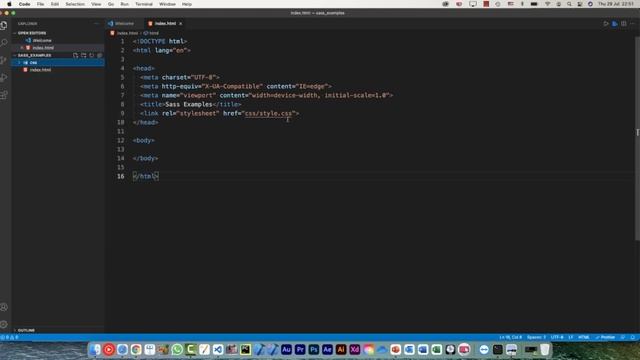Screen dimensions: 640x360
Task: Open the File menu
Action: click(40, 4)
